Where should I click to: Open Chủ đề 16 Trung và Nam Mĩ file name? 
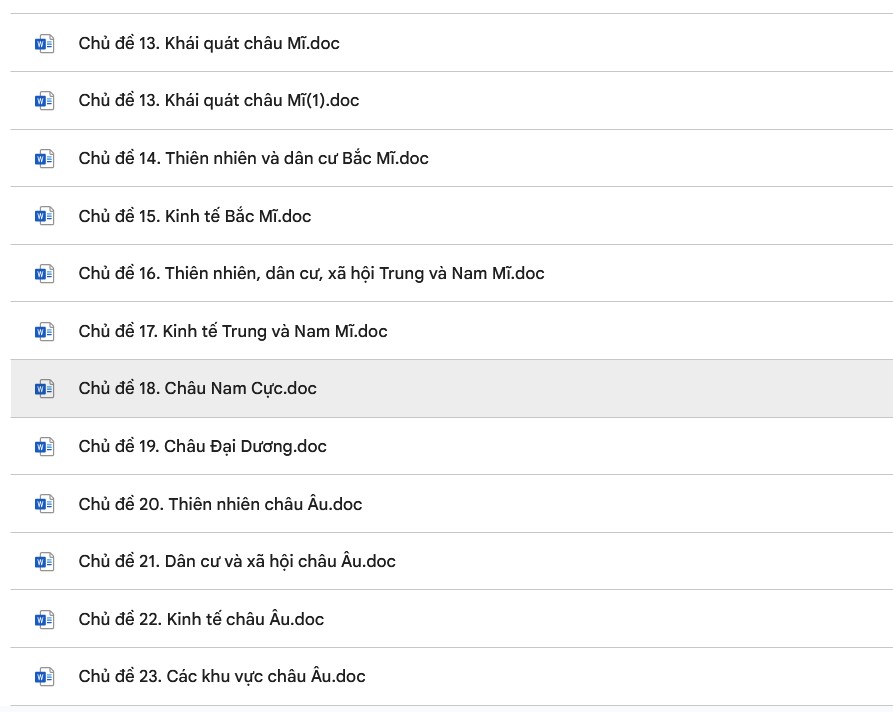[312, 273]
